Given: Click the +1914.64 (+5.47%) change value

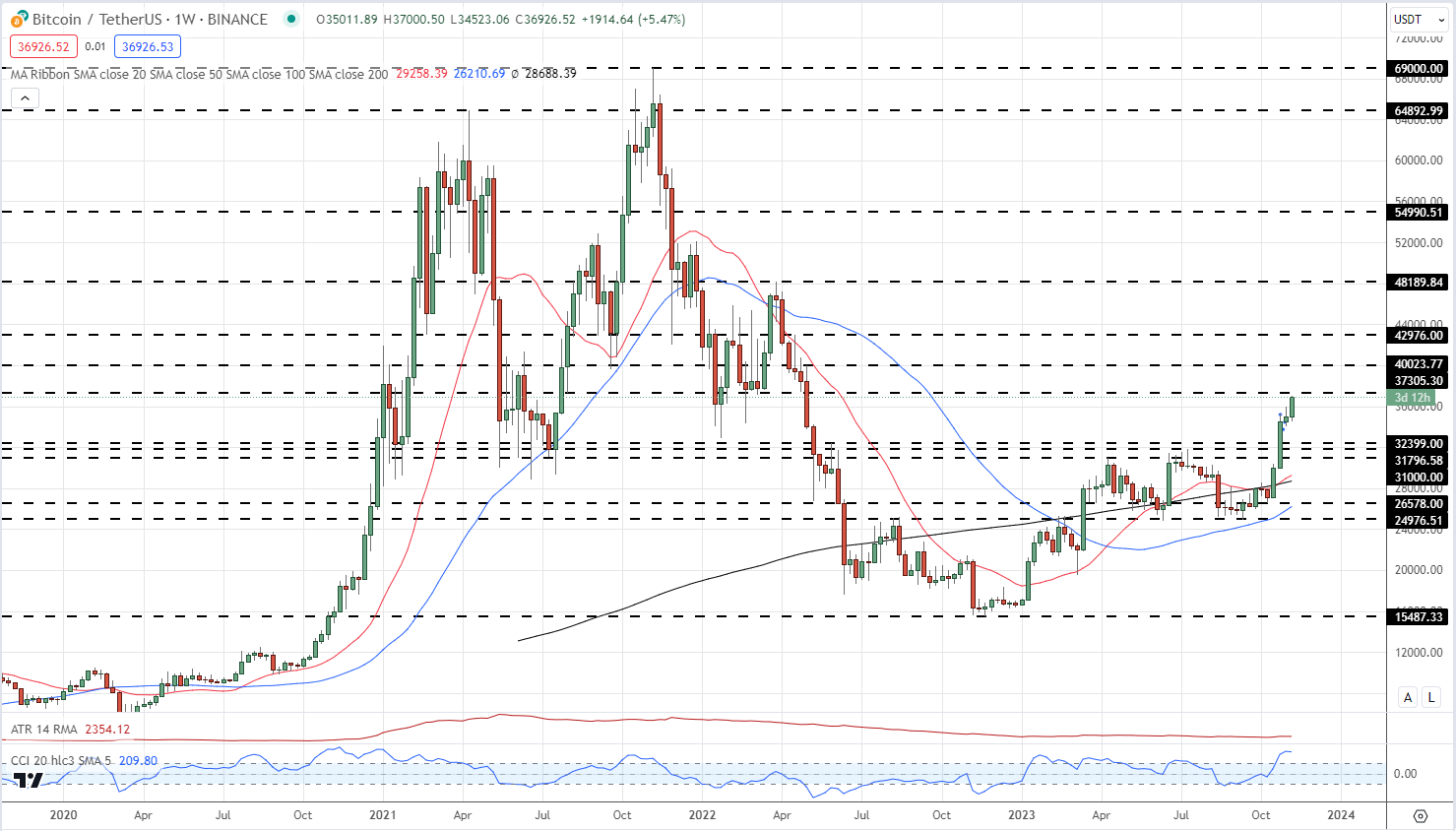Looking at the screenshot, I should (x=634, y=19).
